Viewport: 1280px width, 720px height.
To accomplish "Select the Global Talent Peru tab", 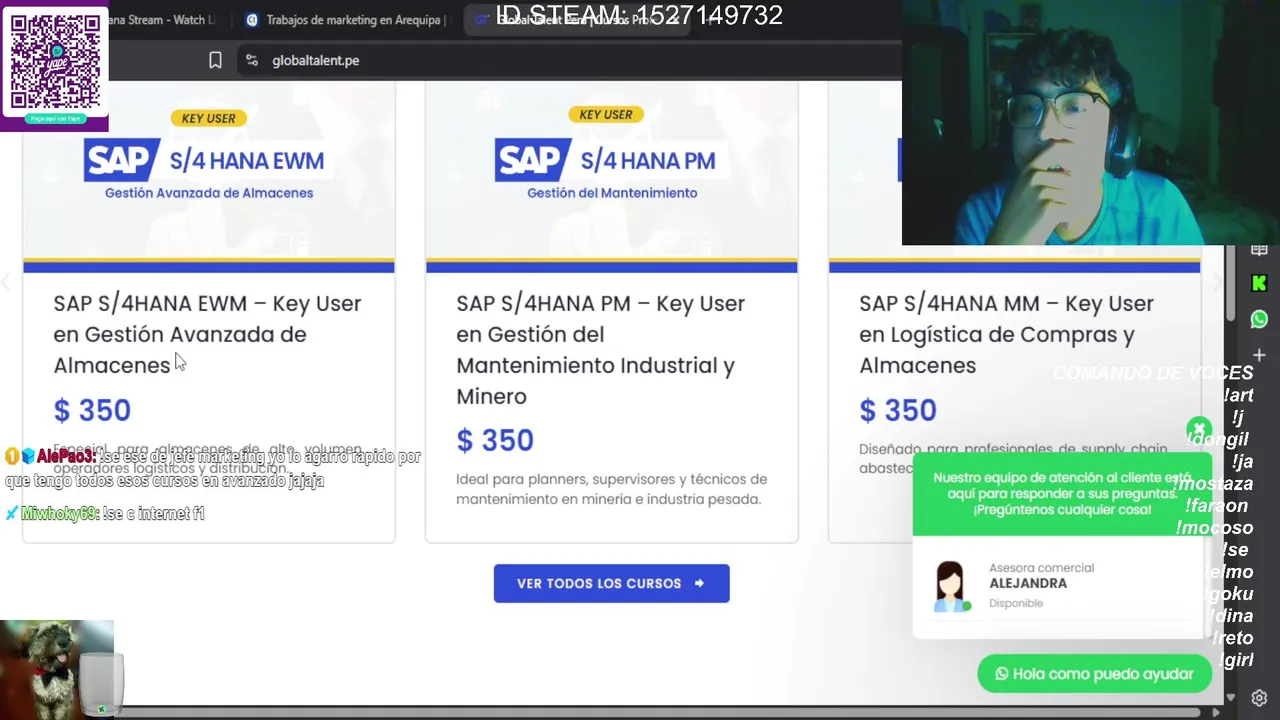I will click(576, 20).
